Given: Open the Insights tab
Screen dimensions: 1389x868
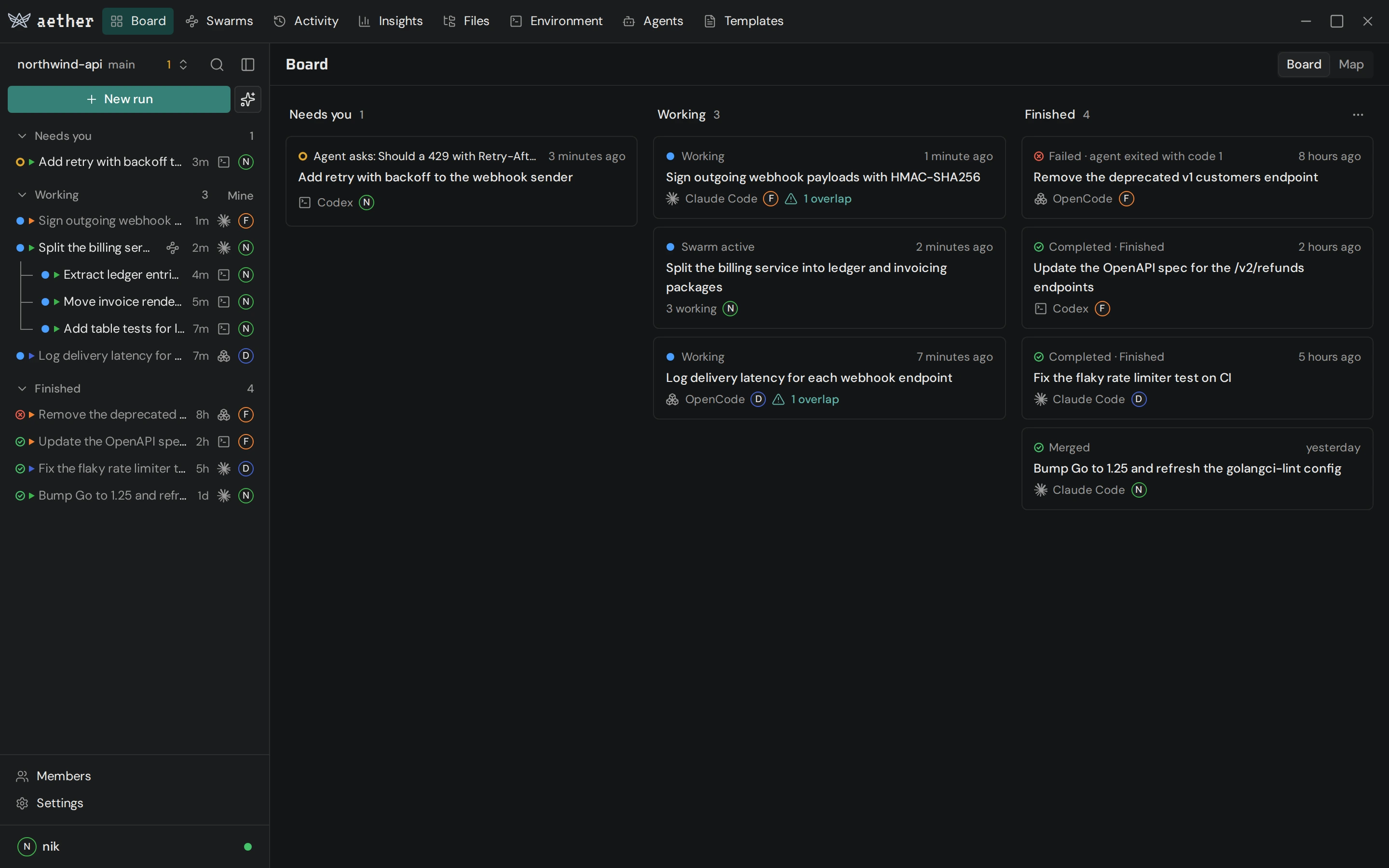Looking at the screenshot, I should coord(390,21).
